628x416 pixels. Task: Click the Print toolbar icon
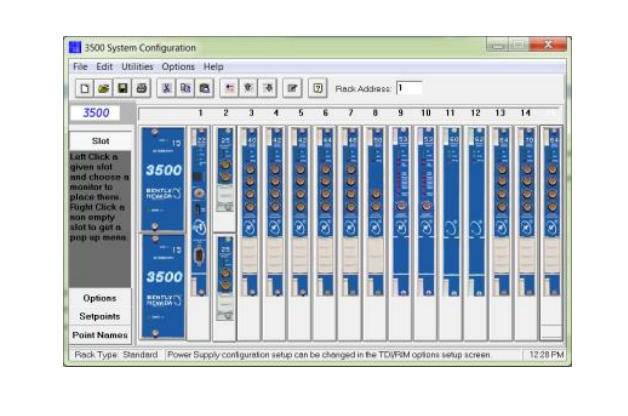(x=141, y=88)
